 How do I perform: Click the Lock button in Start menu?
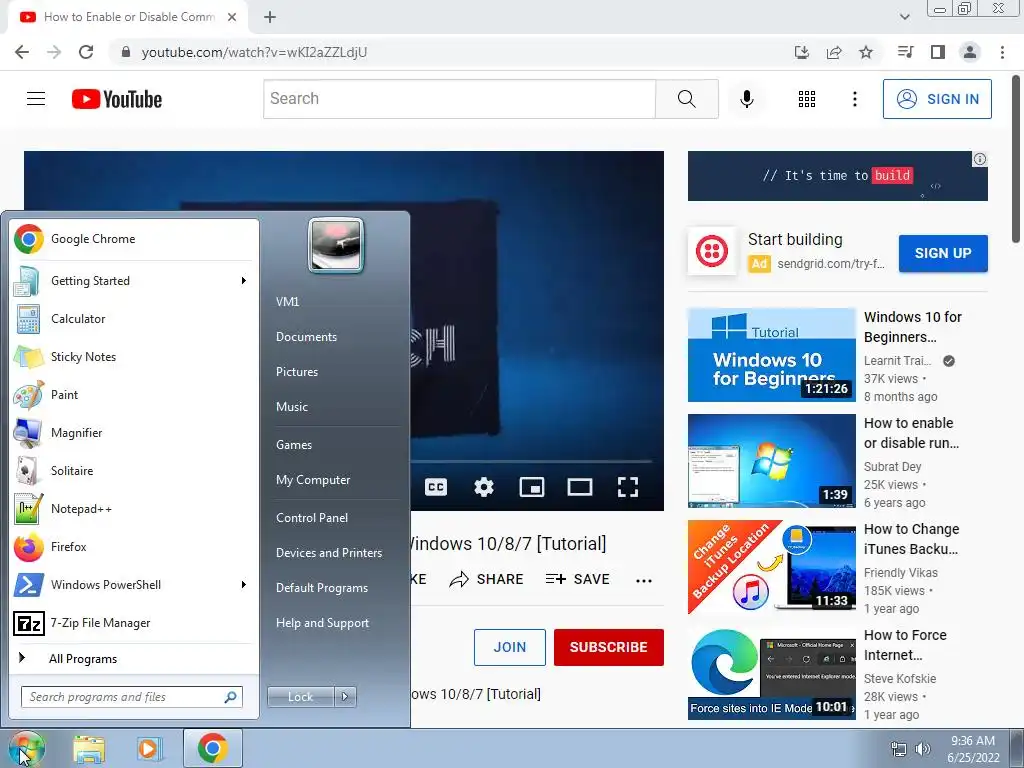(300, 697)
